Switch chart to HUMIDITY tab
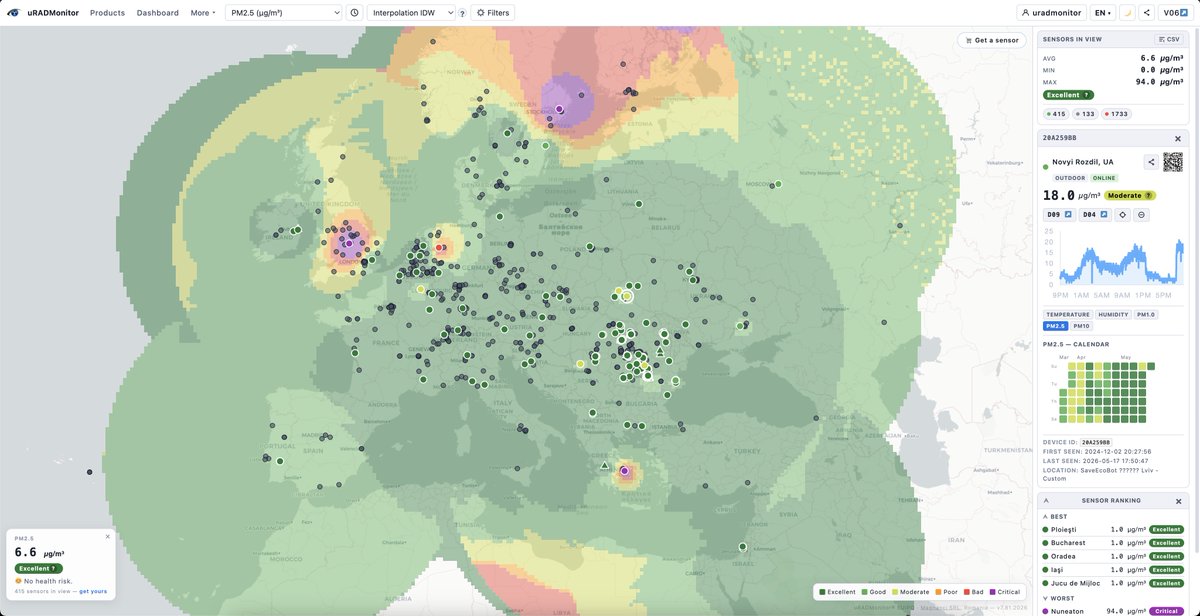1200x616 pixels. click(1113, 314)
